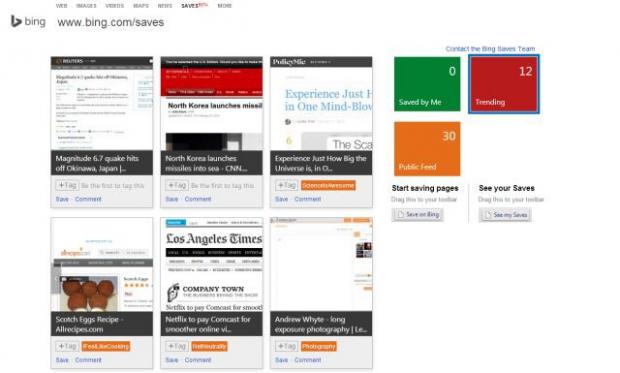Viewport: 620px width, 373px height.
Task: Click the Save on Bing bookmarklet button
Action: pos(418,214)
